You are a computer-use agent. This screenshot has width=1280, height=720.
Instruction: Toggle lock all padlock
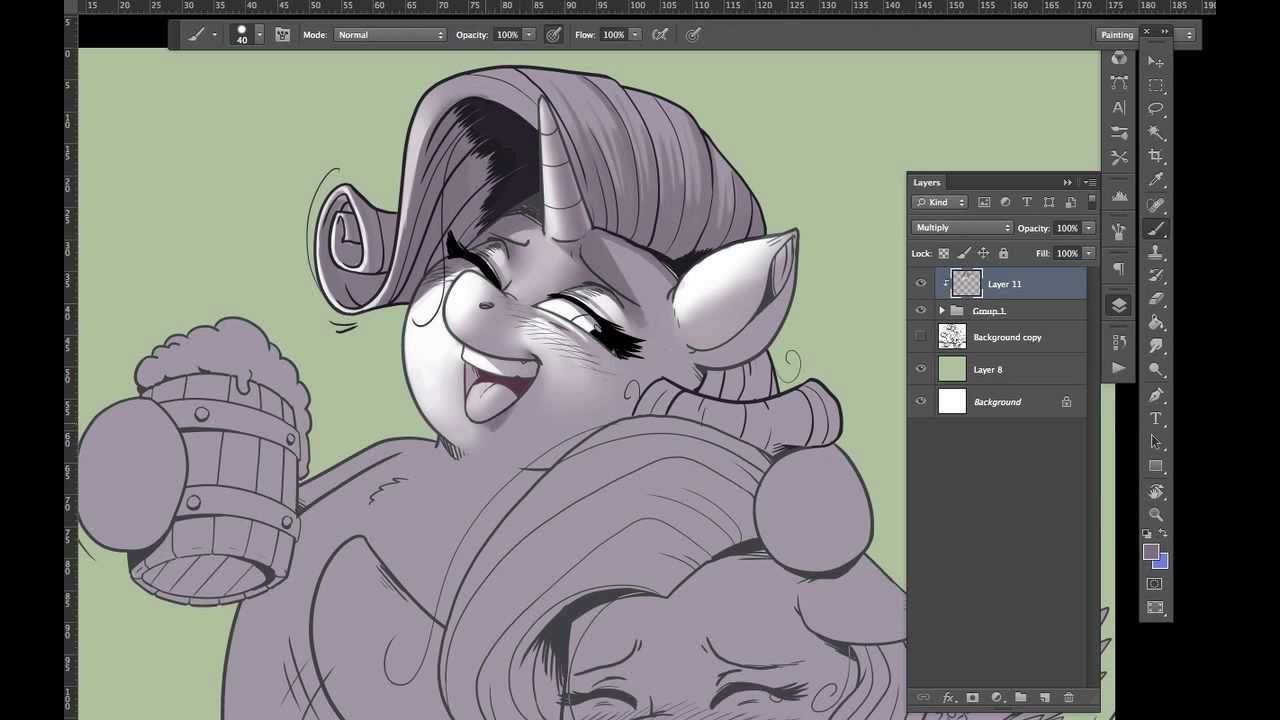pyautogui.click(x=1003, y=253)
